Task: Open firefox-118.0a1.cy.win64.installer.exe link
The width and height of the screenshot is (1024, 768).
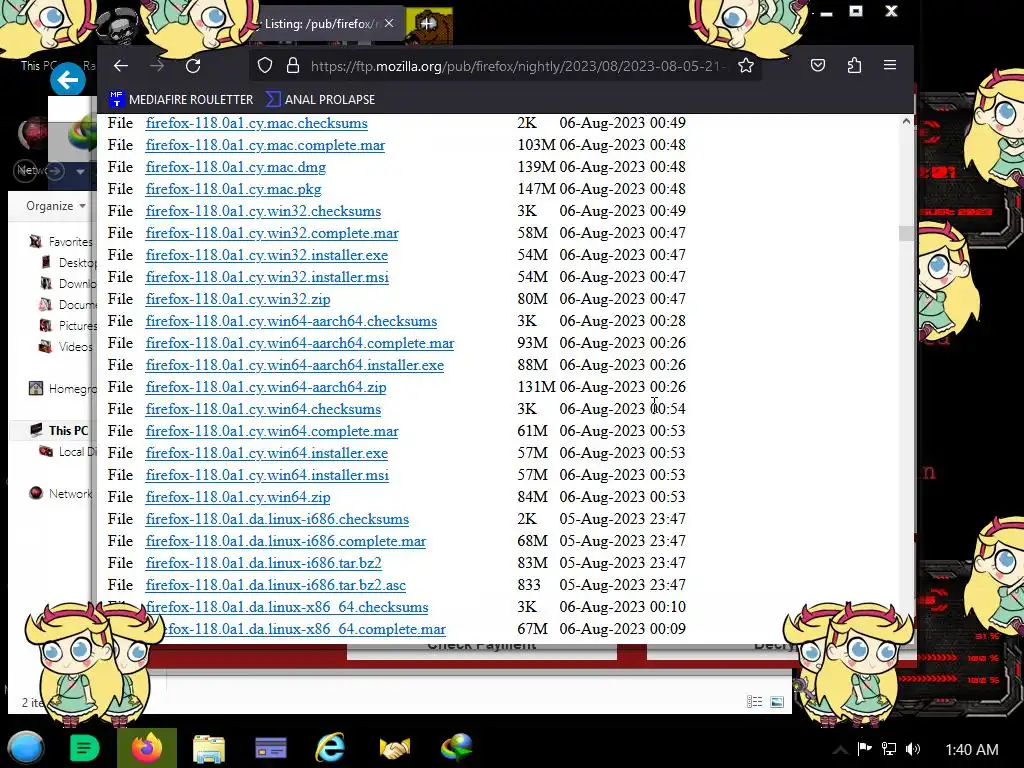Action: [x=266, y=453]
